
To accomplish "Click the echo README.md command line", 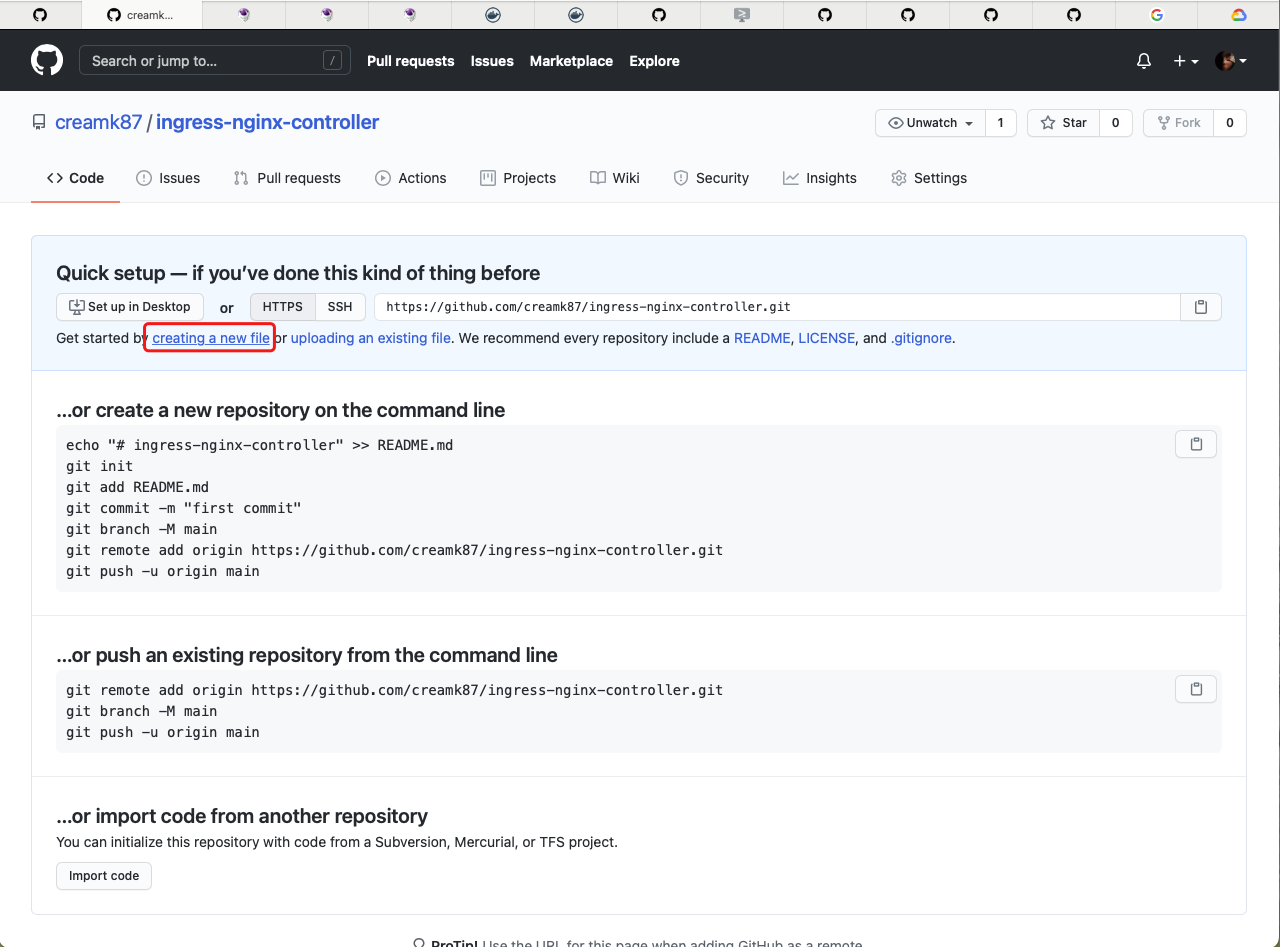I will 260,445.
